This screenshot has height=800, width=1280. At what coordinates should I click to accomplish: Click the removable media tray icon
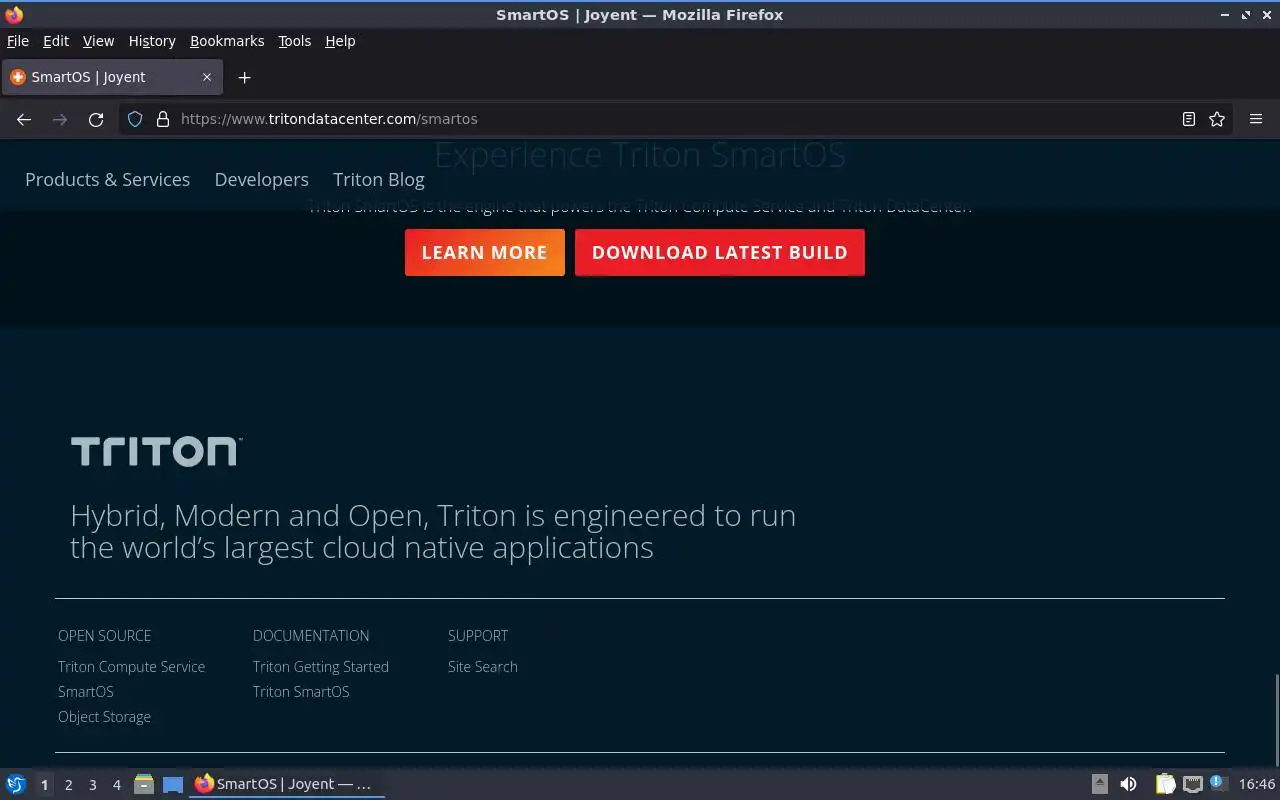click(x=1099, y=784)
